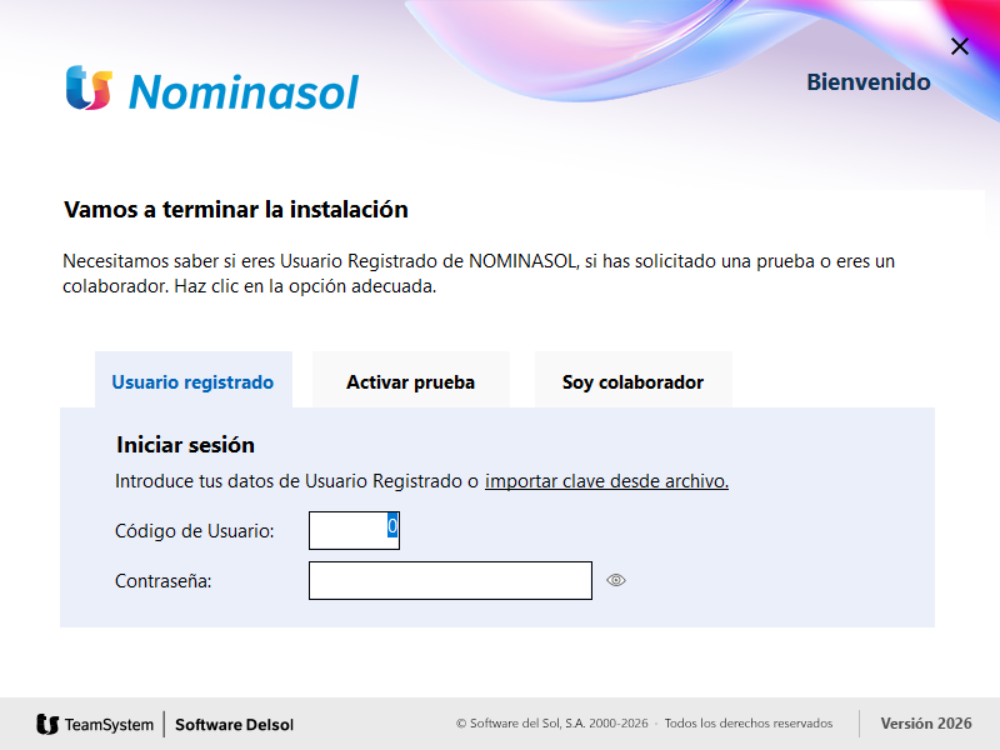
Task: Select the Usuario registrado tab
Action: point(193,381)
